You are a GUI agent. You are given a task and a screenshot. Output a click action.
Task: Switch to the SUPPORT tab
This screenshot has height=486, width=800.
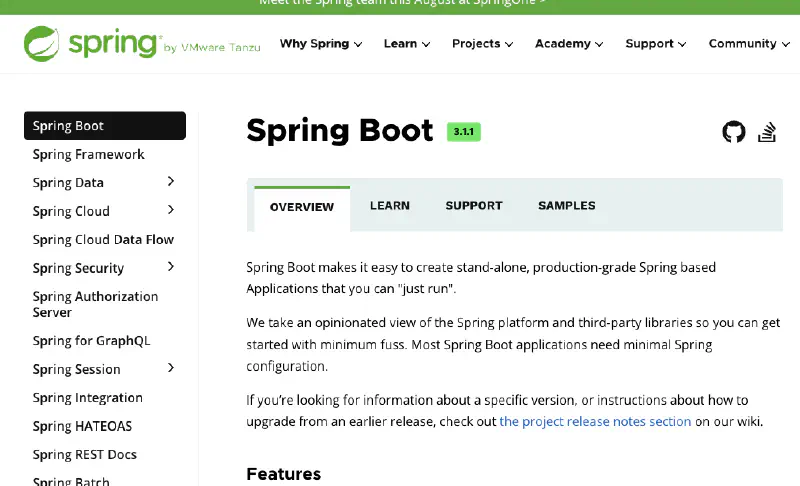click(474, 206)
